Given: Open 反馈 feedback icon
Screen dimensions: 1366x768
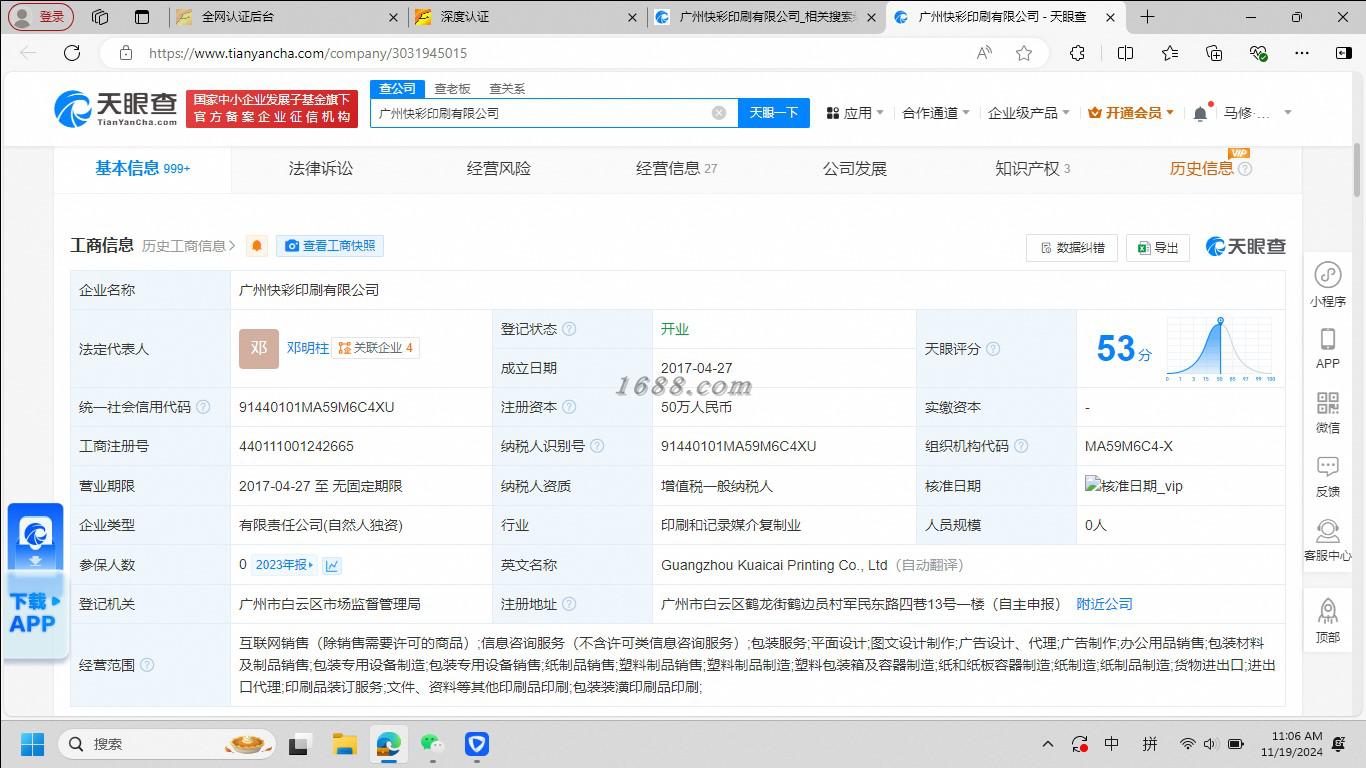Looking at the screenshot, I should pos(1327,476).
